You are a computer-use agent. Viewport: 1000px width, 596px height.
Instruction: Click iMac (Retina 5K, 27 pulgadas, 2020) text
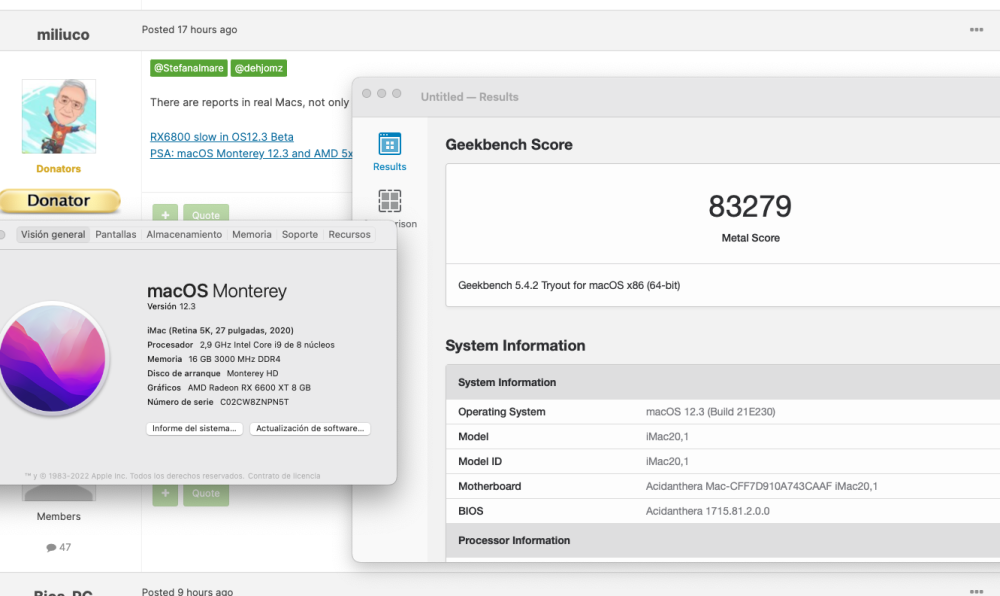click(220, 330)
